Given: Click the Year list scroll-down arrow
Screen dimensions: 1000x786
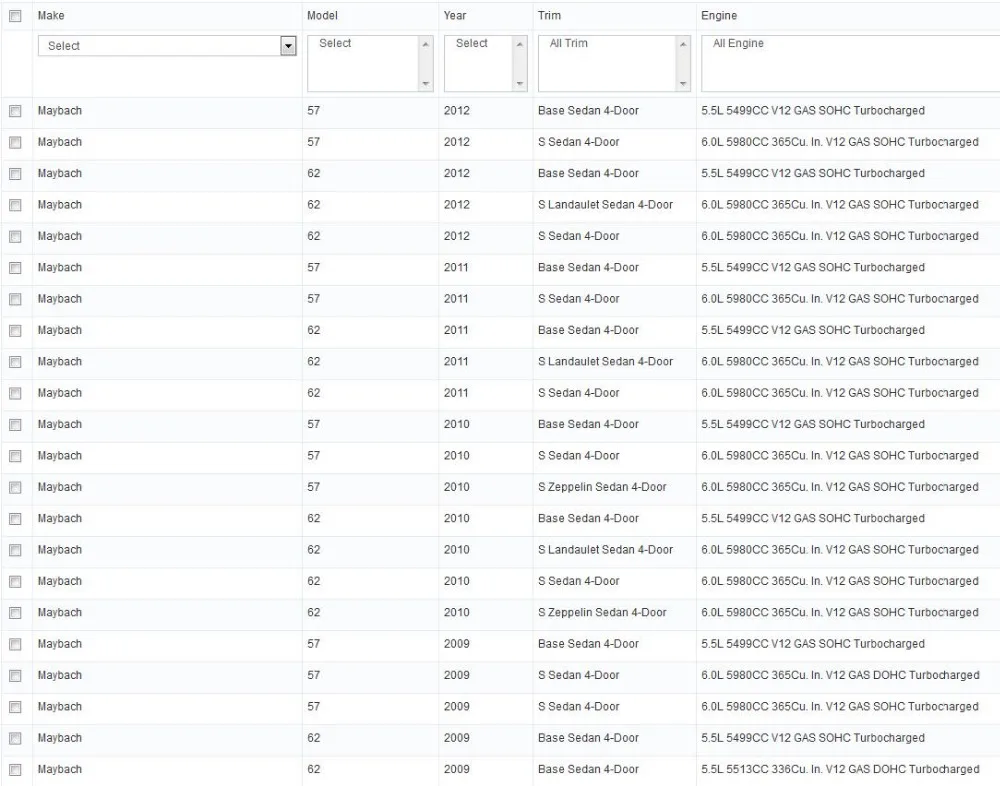Looking at the screenshot, I should click(520, 84).
